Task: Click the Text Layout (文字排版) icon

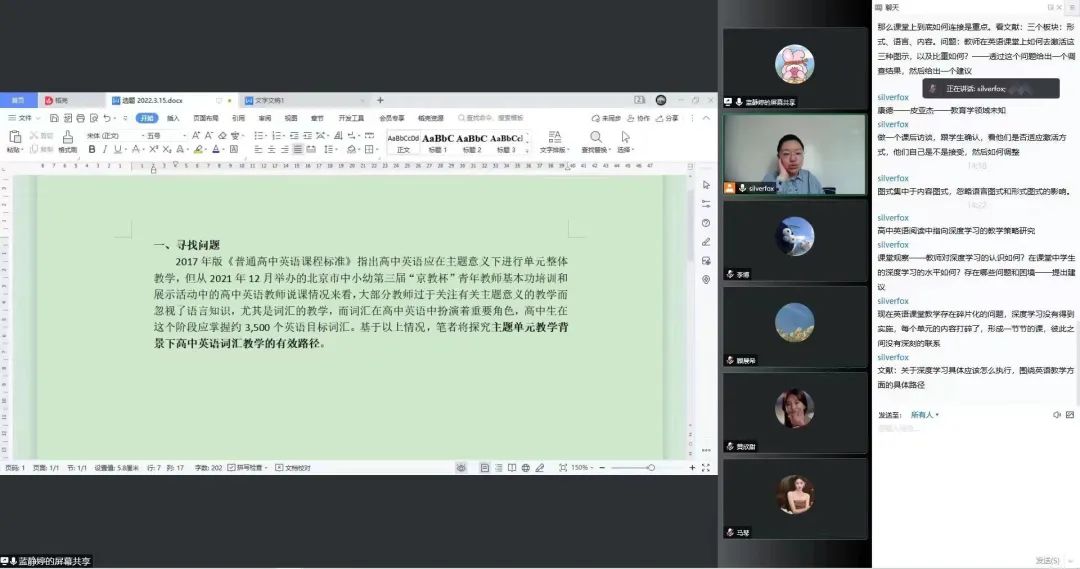Action: 553,138
